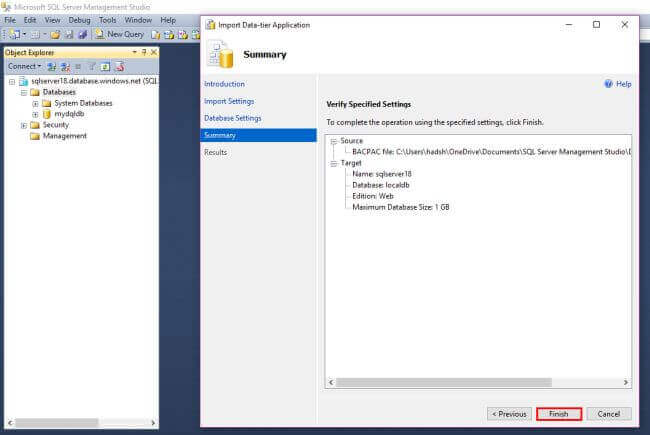Select the Summary wizard step

coord(258,135)
